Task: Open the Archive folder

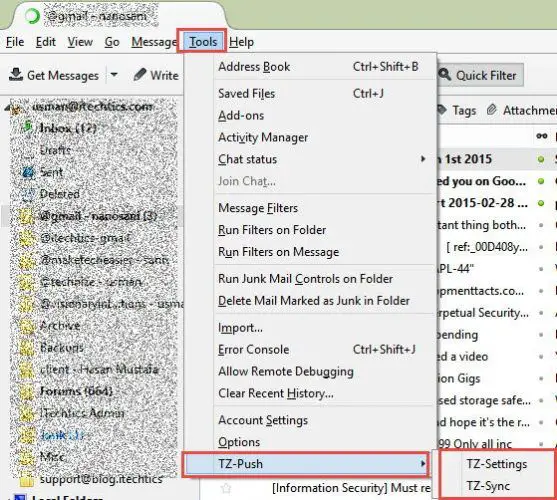Action: tap(60, 326)
